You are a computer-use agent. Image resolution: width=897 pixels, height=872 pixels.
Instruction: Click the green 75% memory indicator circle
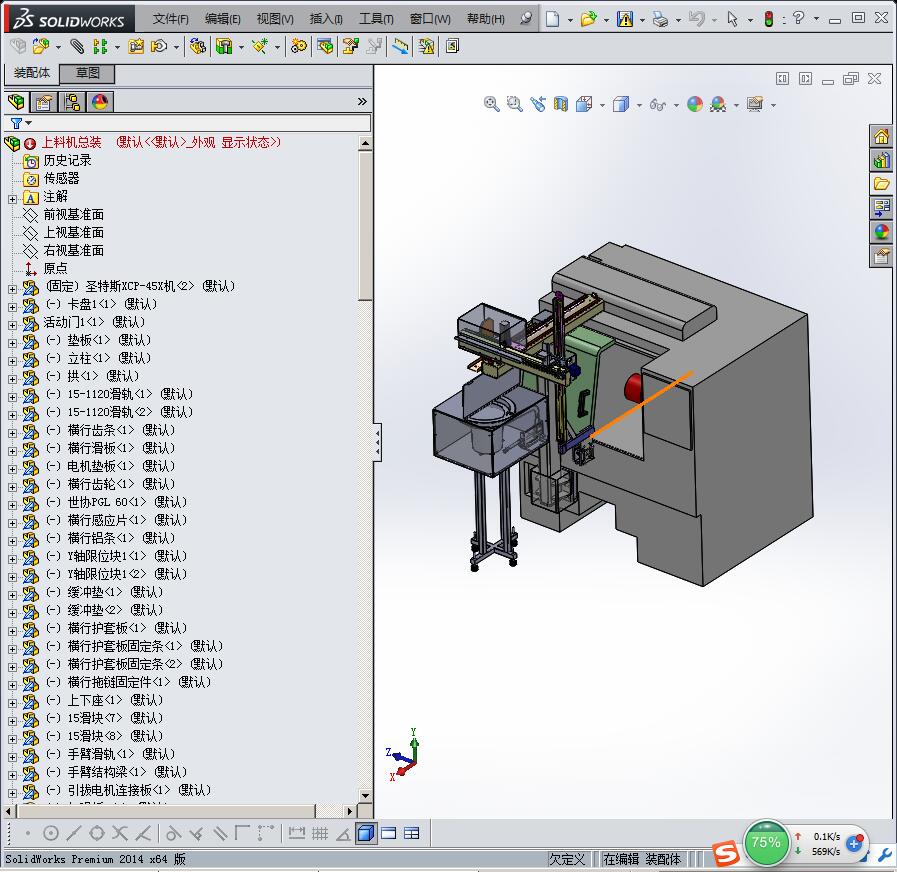[766, 842]
